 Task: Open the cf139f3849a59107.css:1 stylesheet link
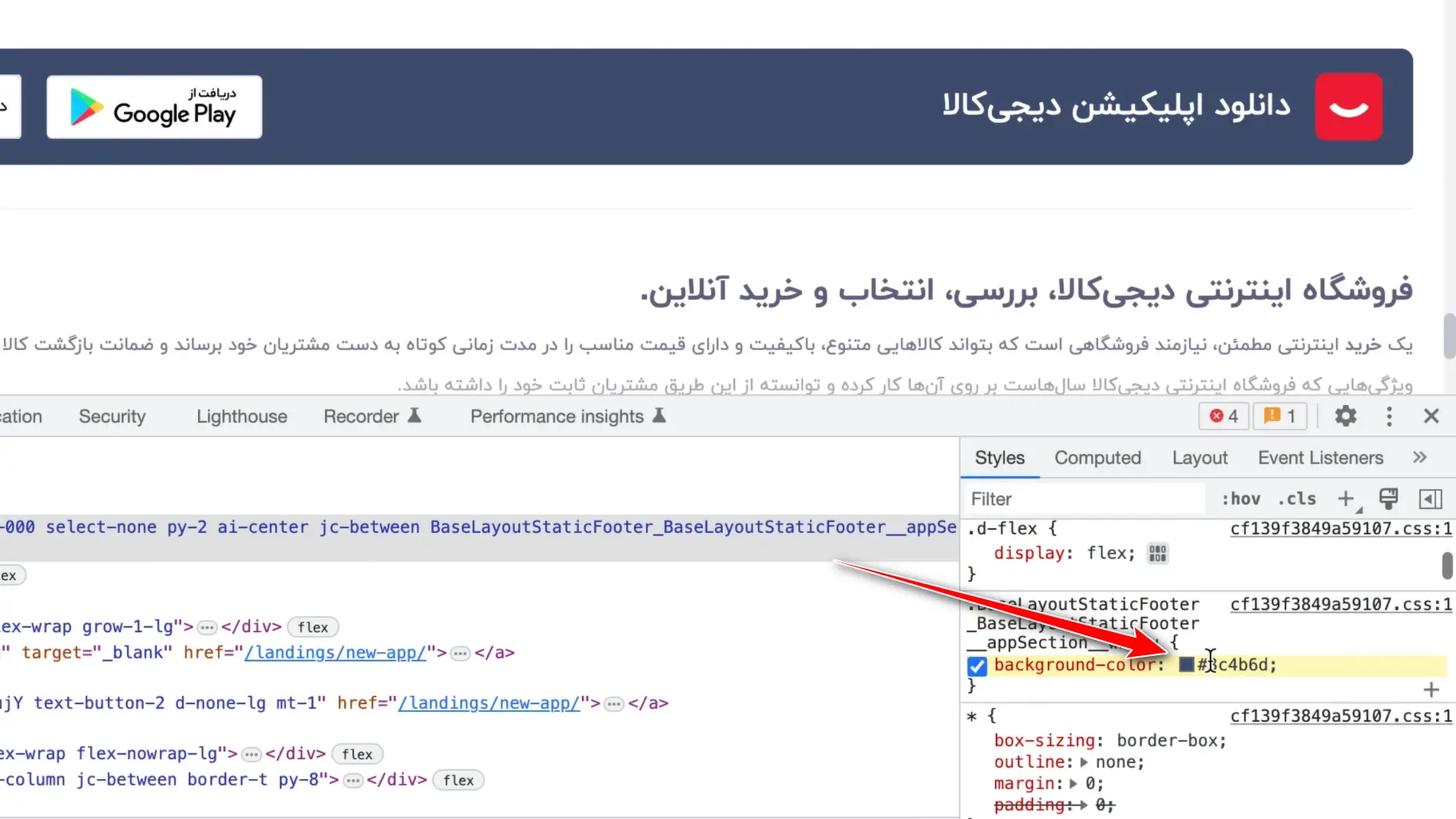1340,528
